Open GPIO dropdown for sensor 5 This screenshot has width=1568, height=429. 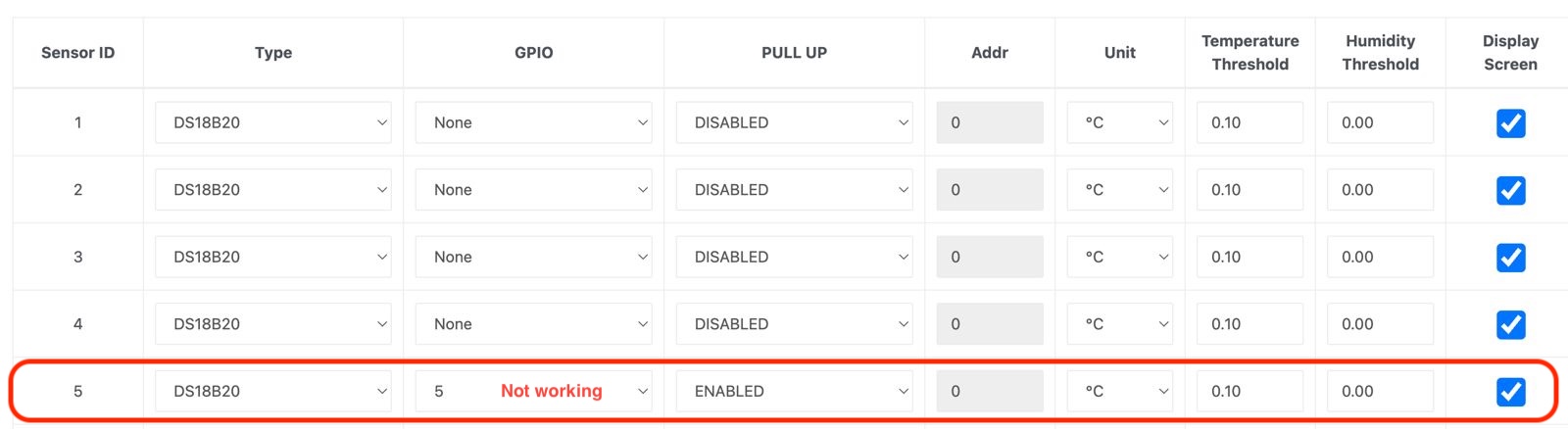[x=533, y=391]
